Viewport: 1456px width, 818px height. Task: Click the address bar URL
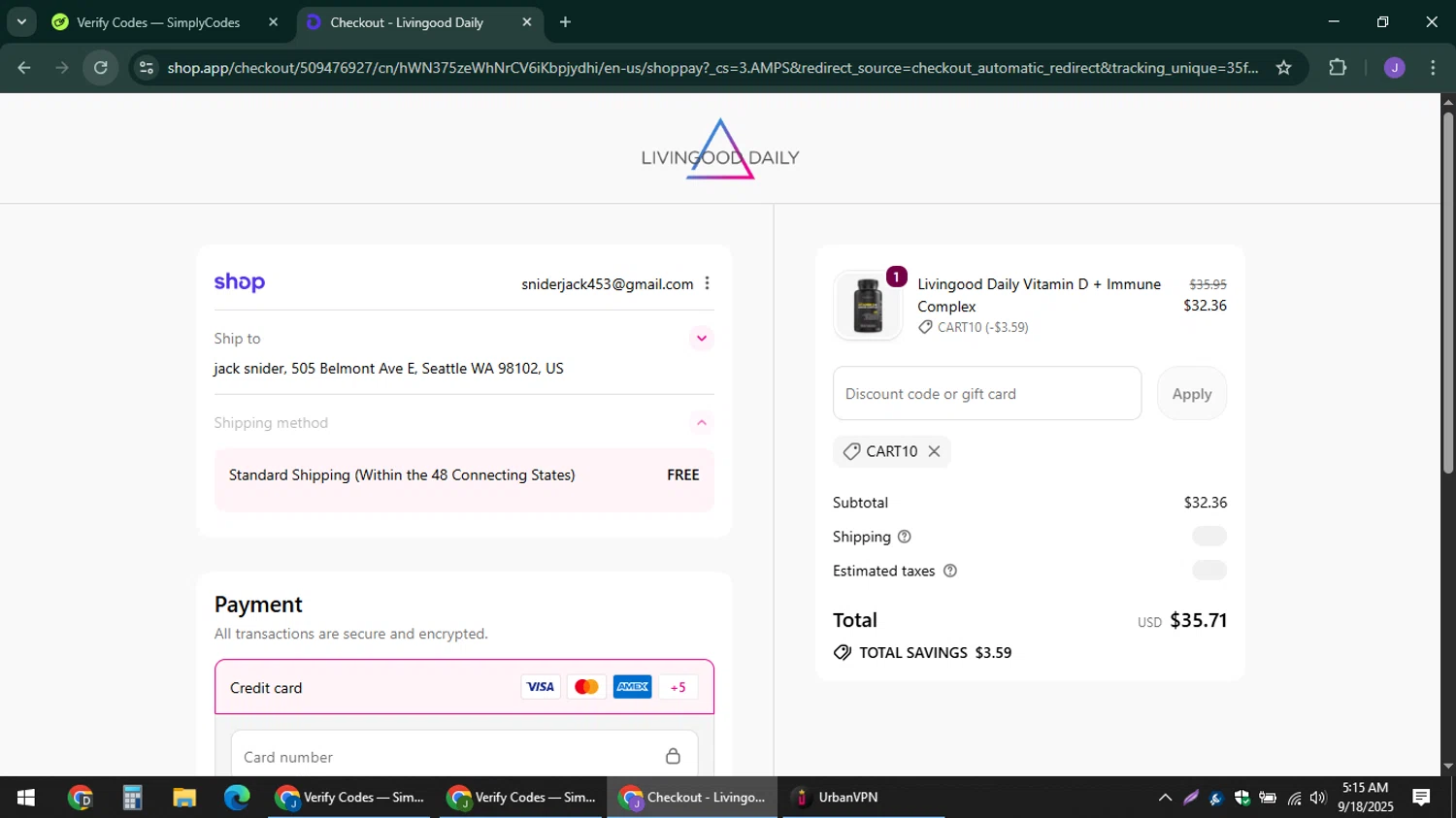click(712, 68)
